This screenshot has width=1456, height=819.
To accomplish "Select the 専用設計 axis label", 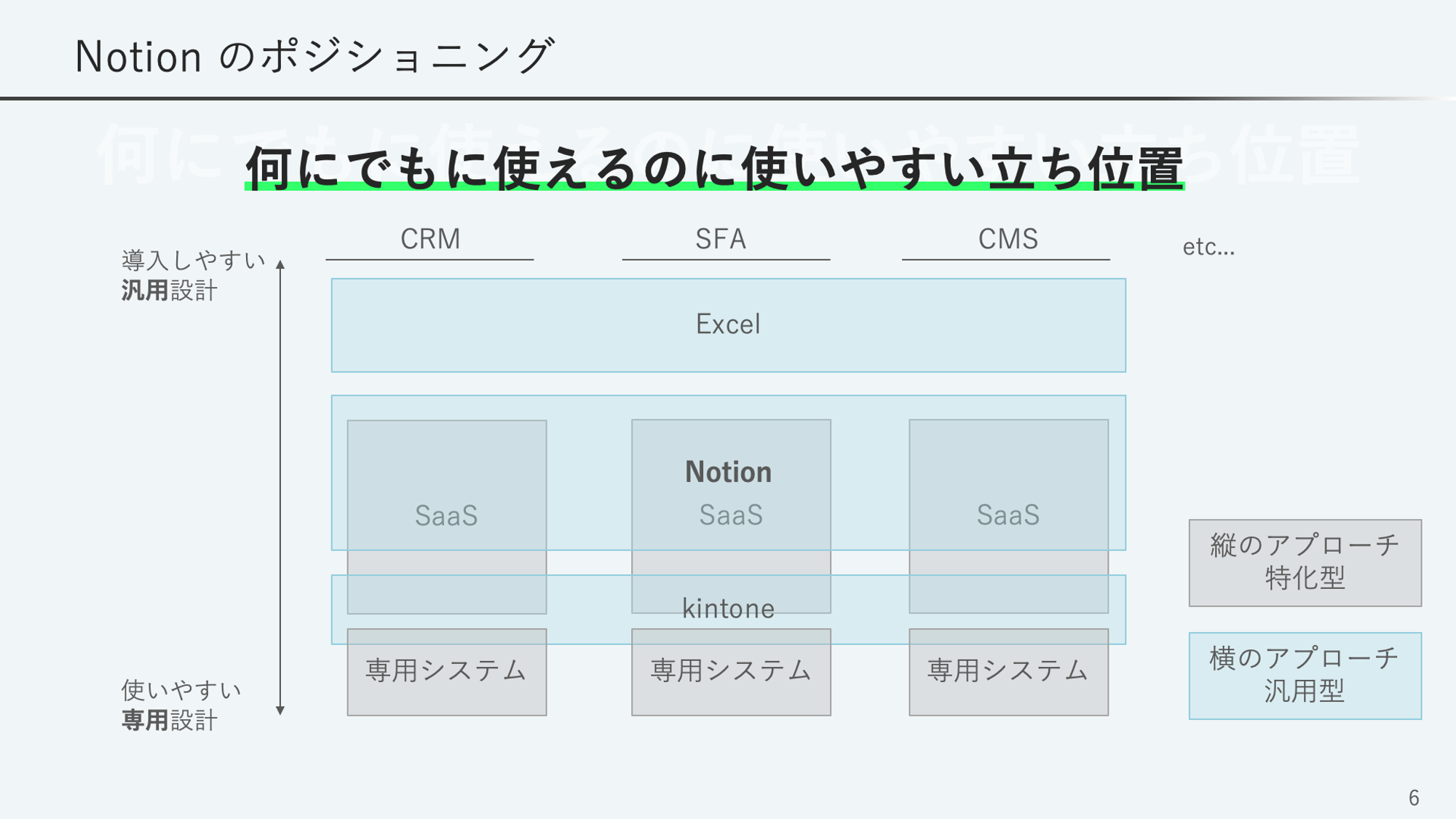I will (x=169, y=720).
